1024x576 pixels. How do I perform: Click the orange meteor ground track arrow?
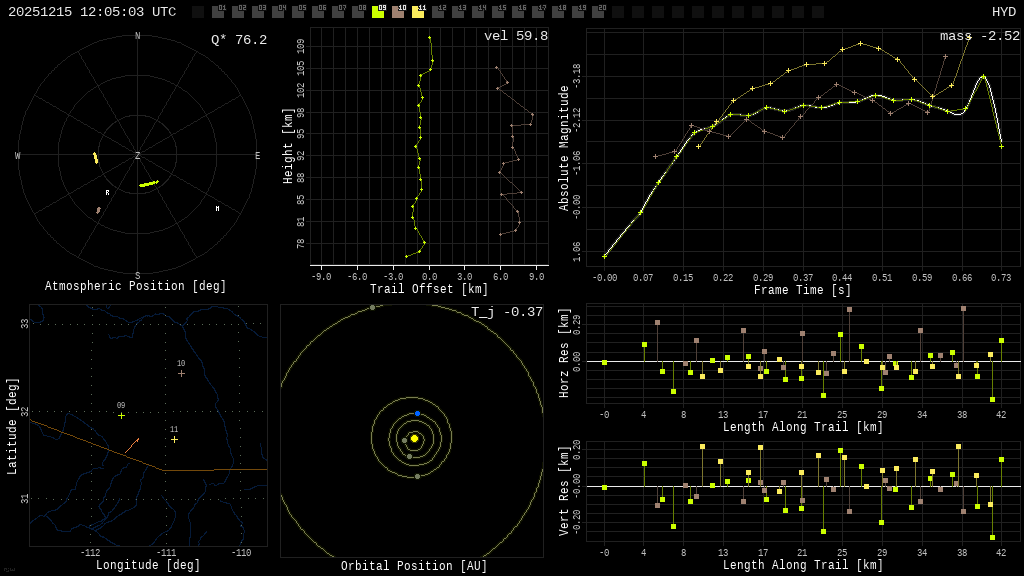pos(132,445)
